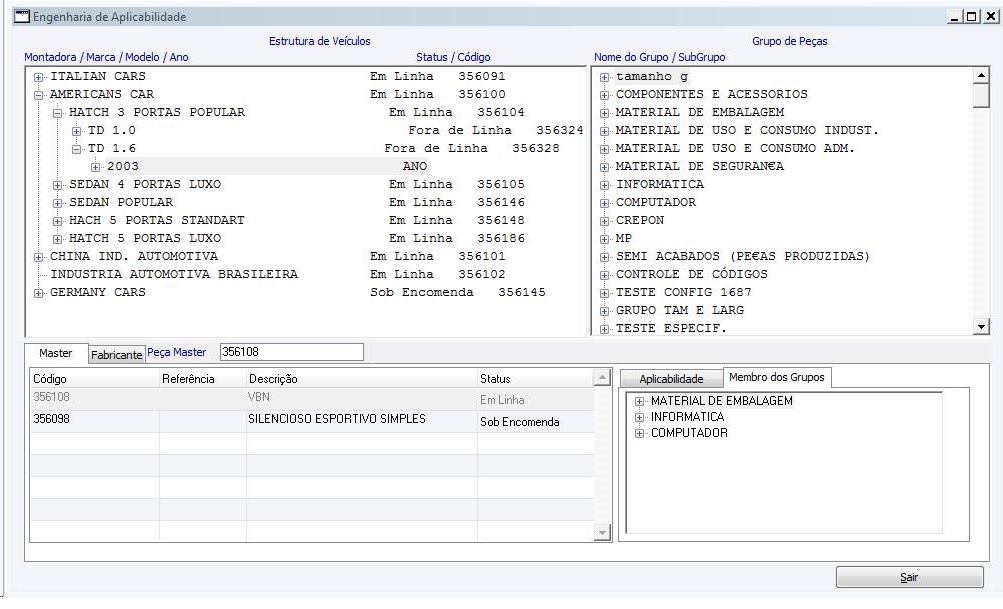
Task: Click the application window title icon
Action: point(22,17)
